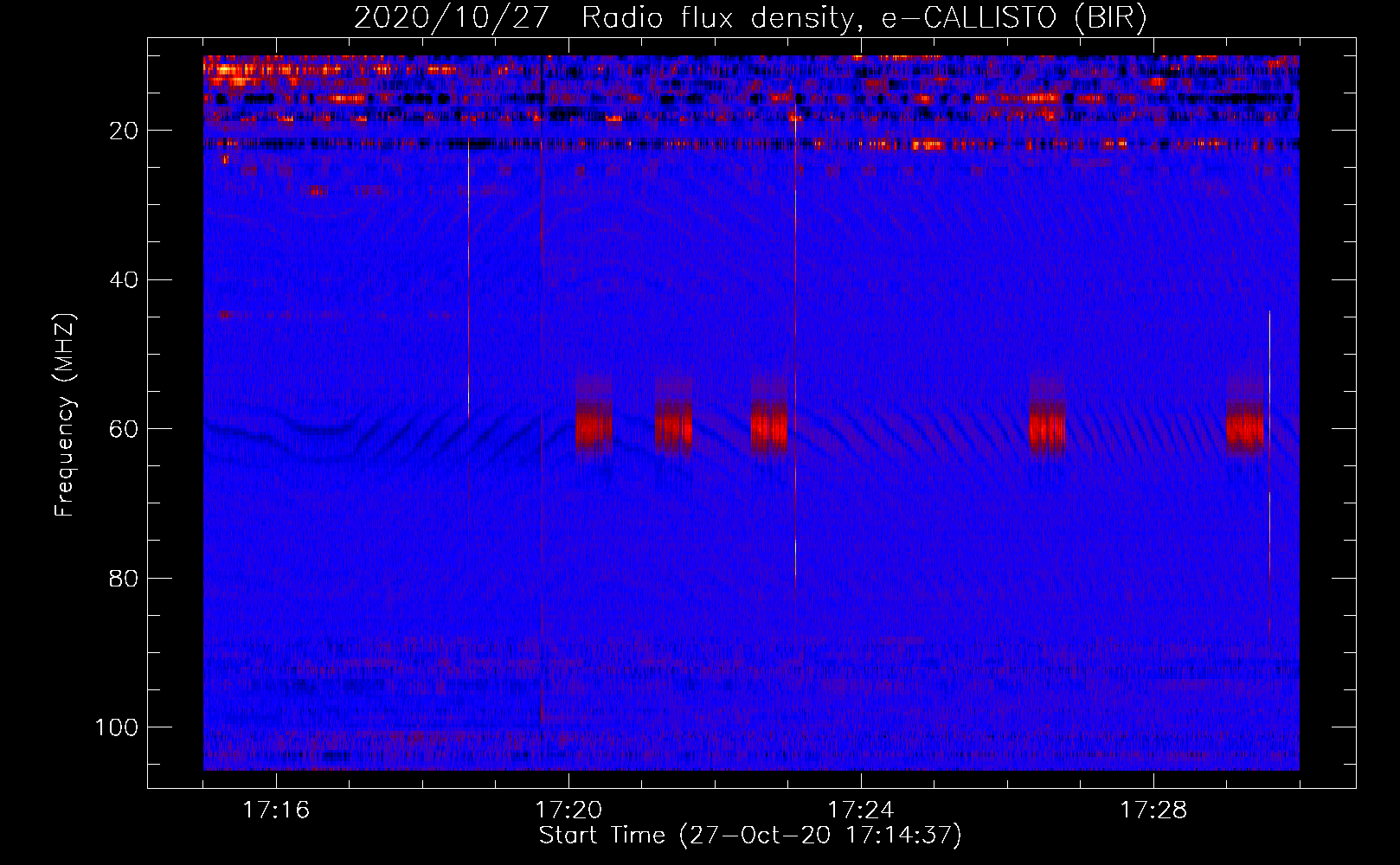1400x865 pixels.
Task: Click the '20' frequency tick label
Action: [x=124, y=131]
